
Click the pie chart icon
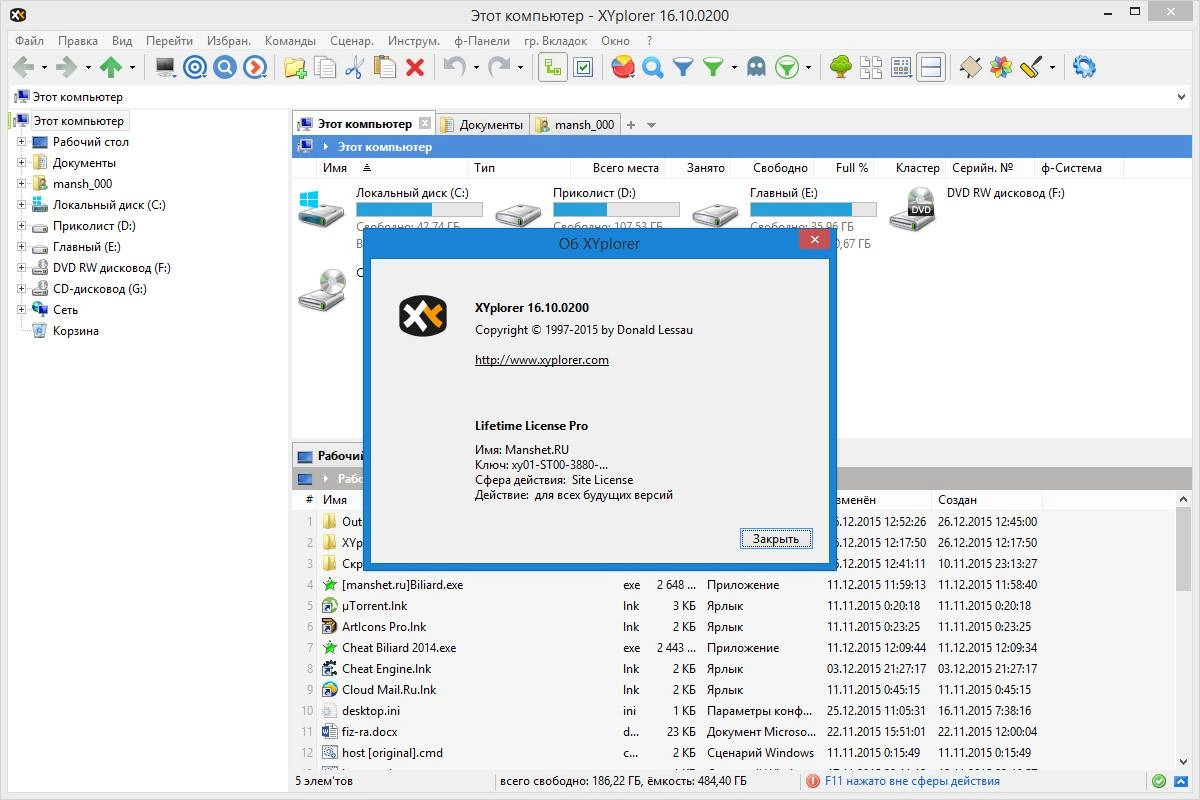click(x=623, y=67)
